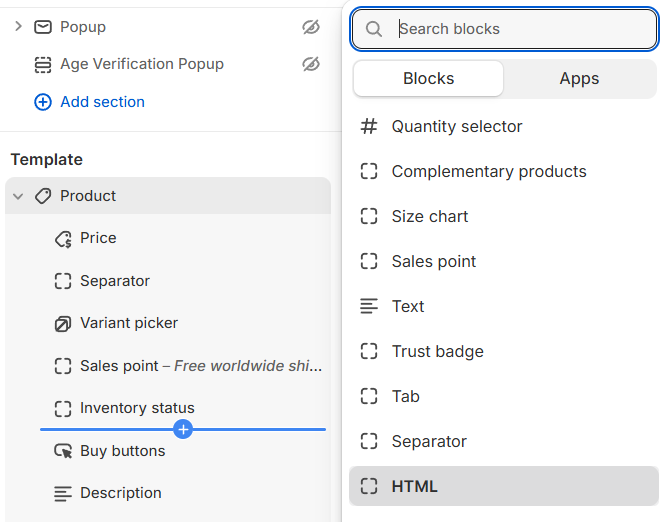Collapse the Product template section
The image size is (665, 522).
coord(18,196)
